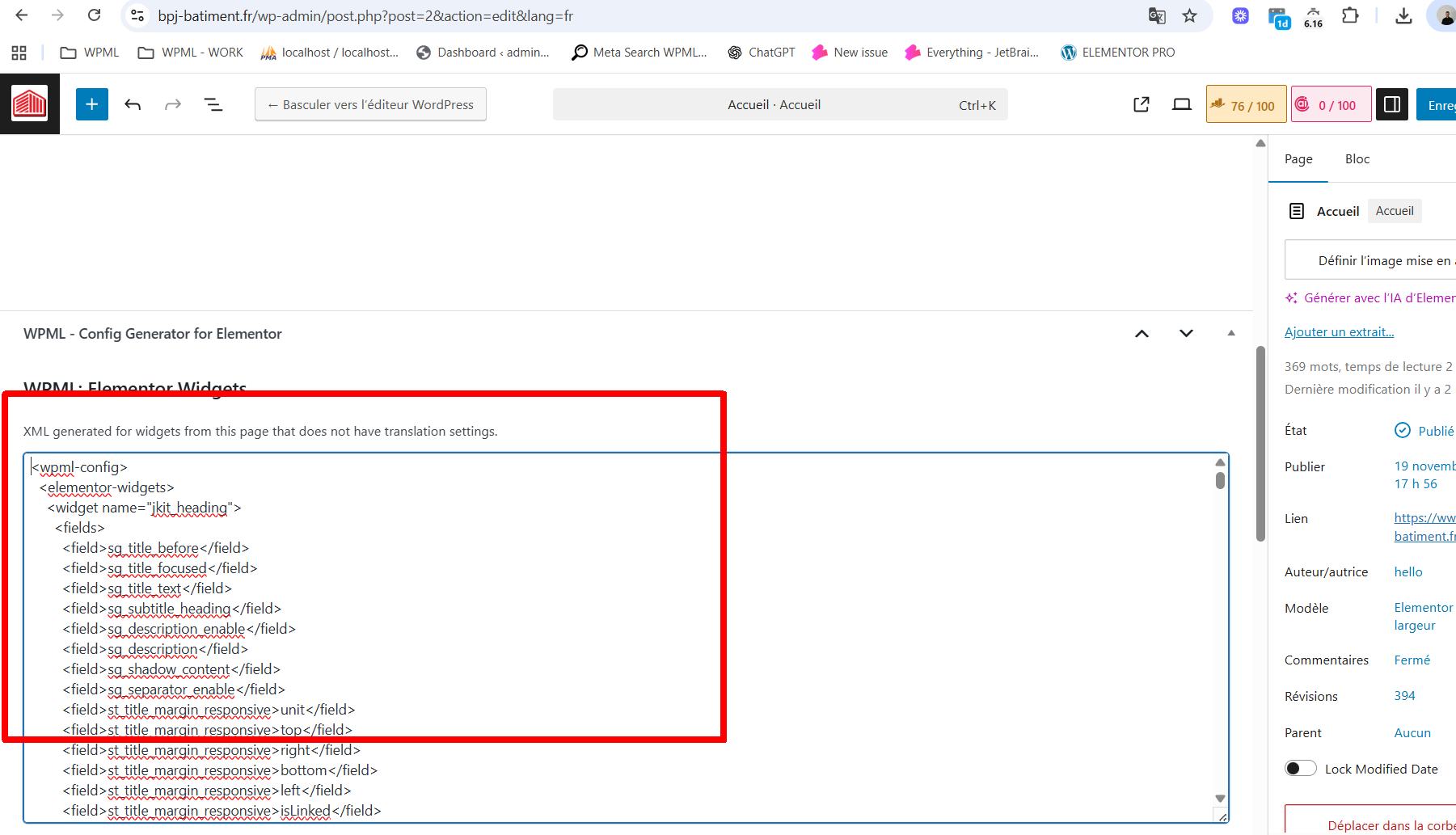Reload the current page
1456x835 pixels.
[95, 15]
